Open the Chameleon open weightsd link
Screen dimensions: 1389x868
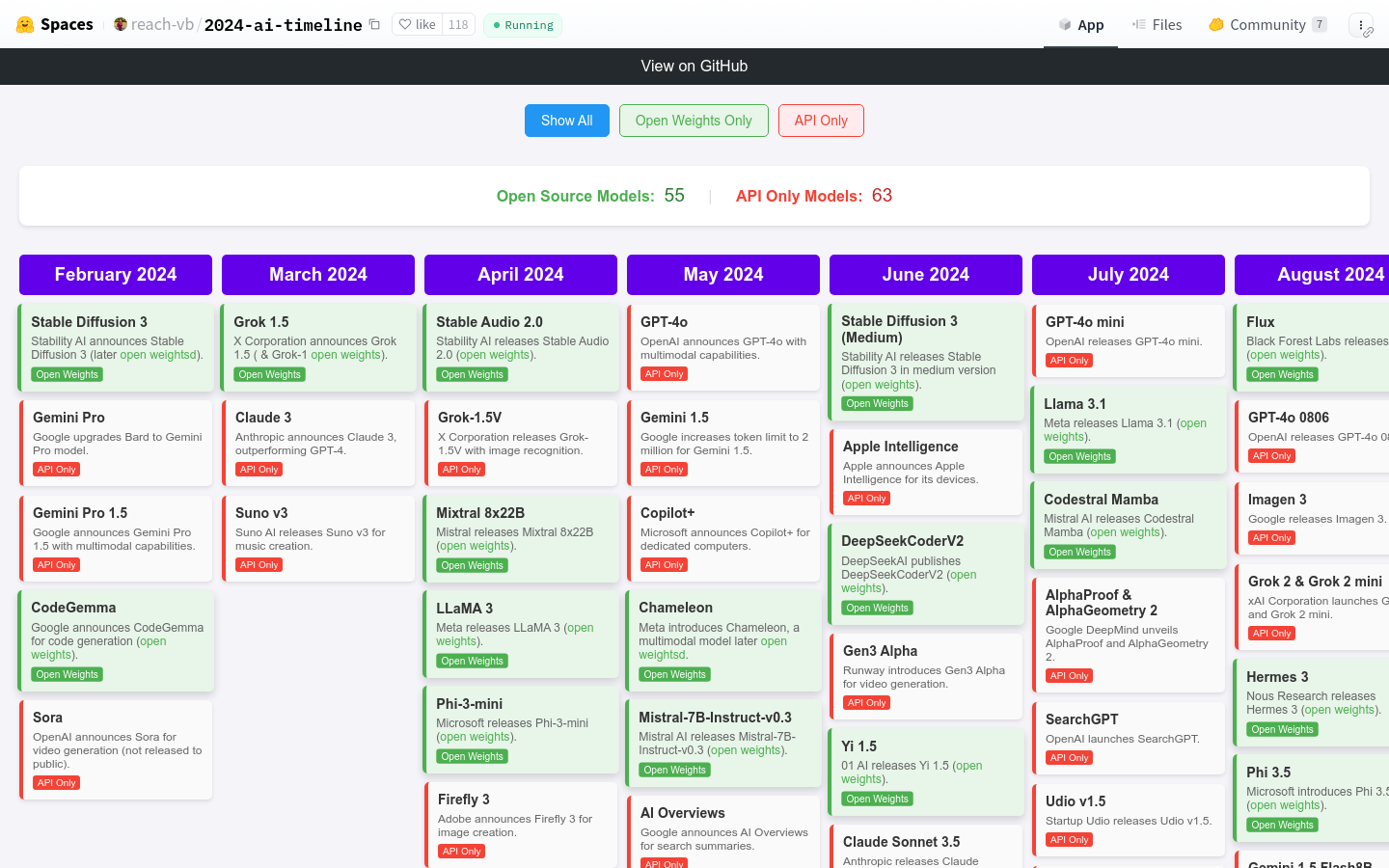coord(713,648)
